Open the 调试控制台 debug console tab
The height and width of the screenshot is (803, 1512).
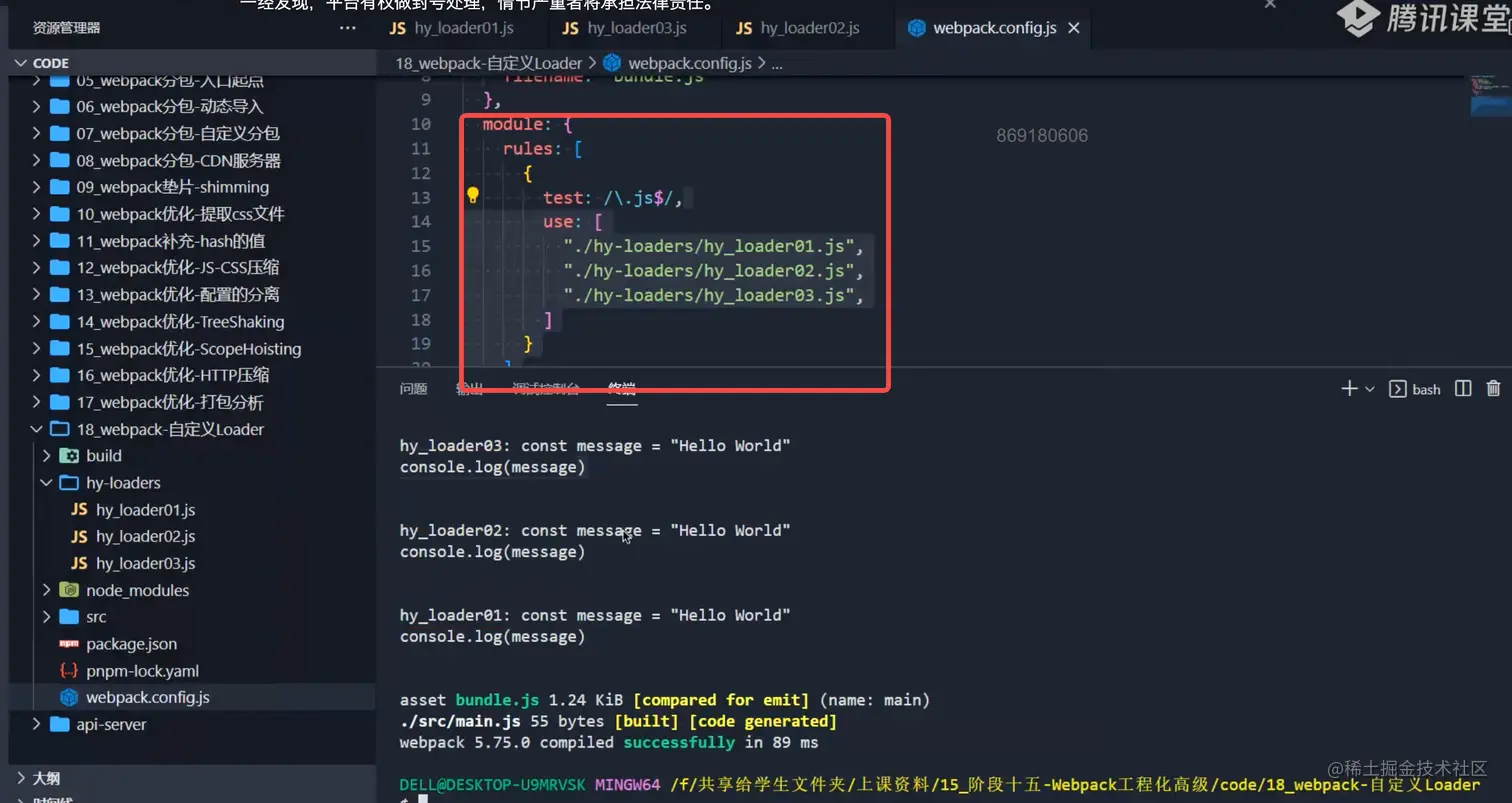(546, 389)
